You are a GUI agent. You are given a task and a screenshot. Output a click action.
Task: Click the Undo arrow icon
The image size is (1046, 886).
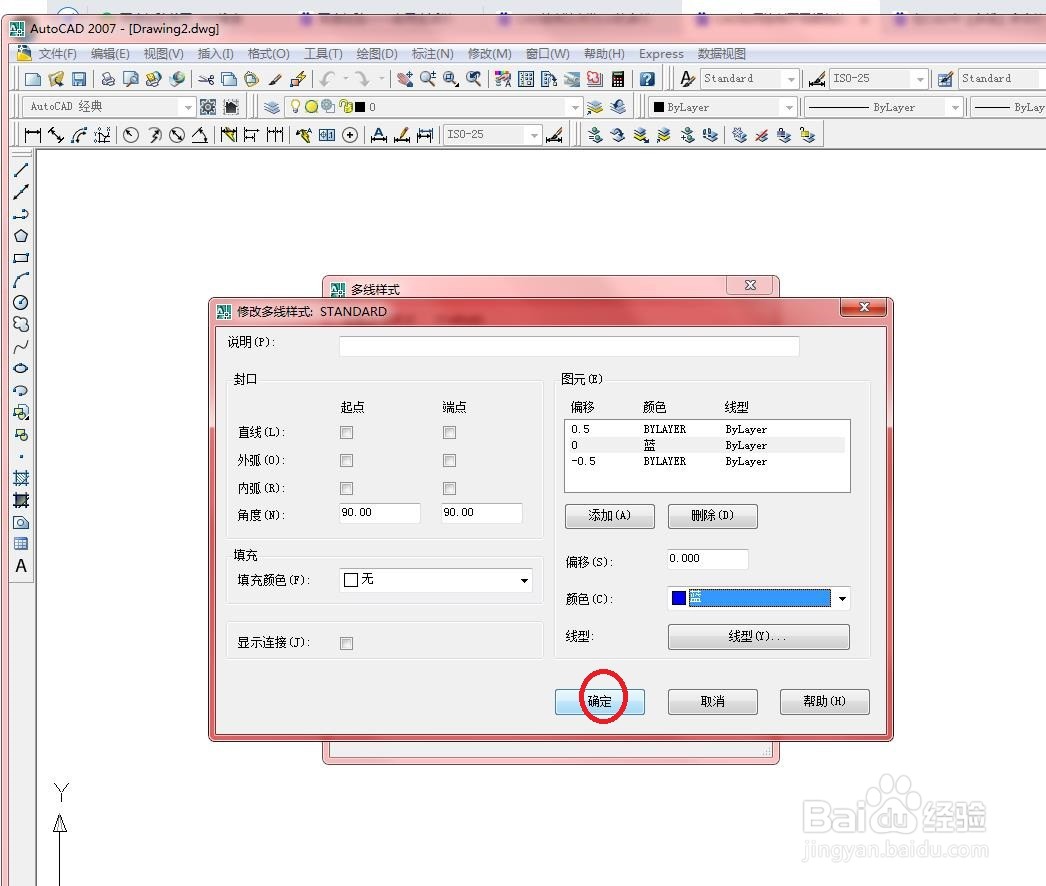click(x=326, y=79)
